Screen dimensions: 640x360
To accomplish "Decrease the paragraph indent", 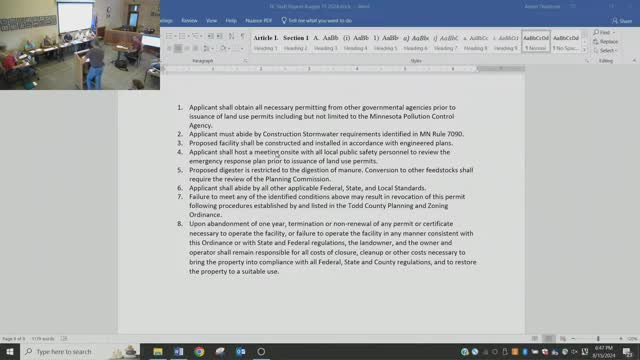I will pyautogui.click(x=210, y=36).
